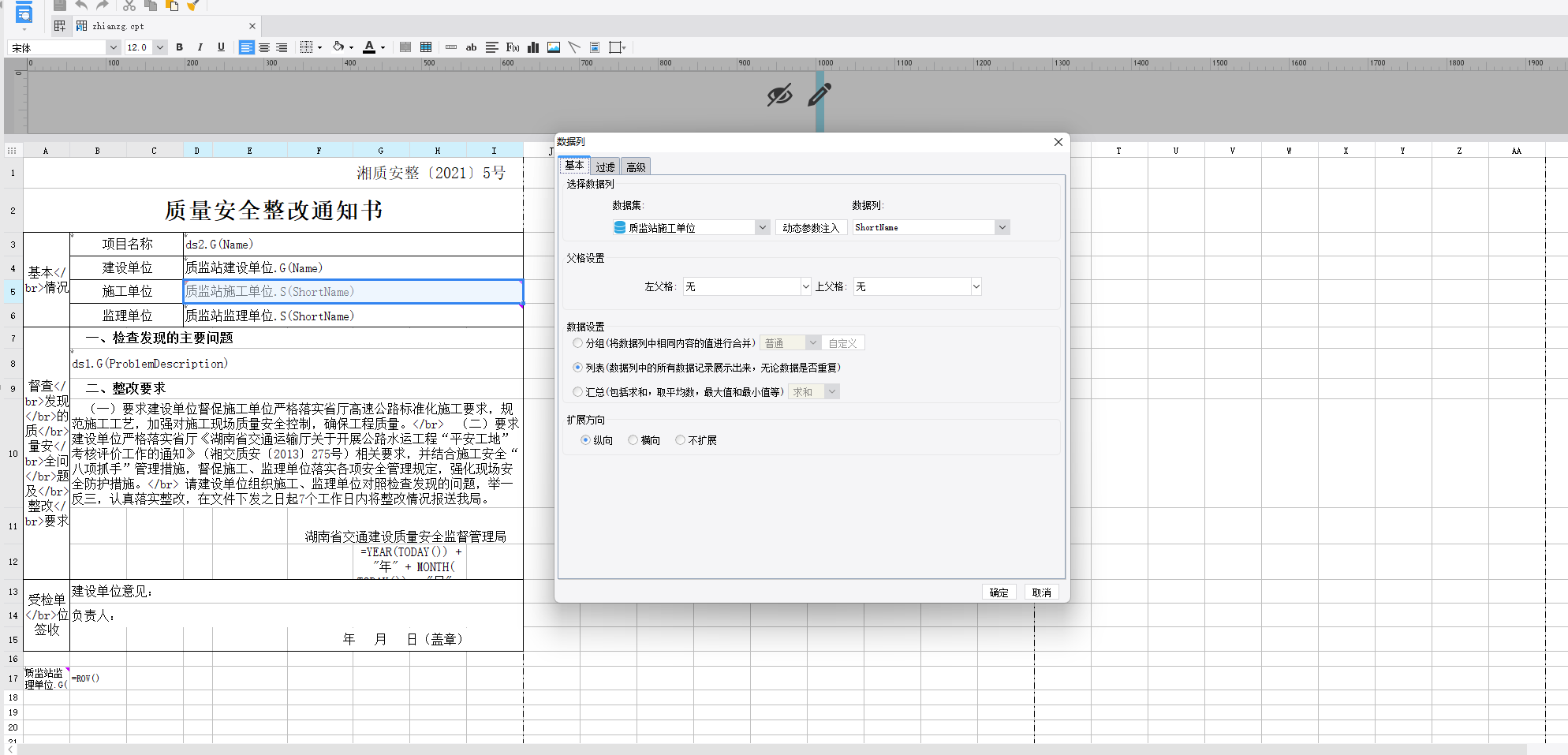
Task: Apply cell border style
Action: point(307,47)
